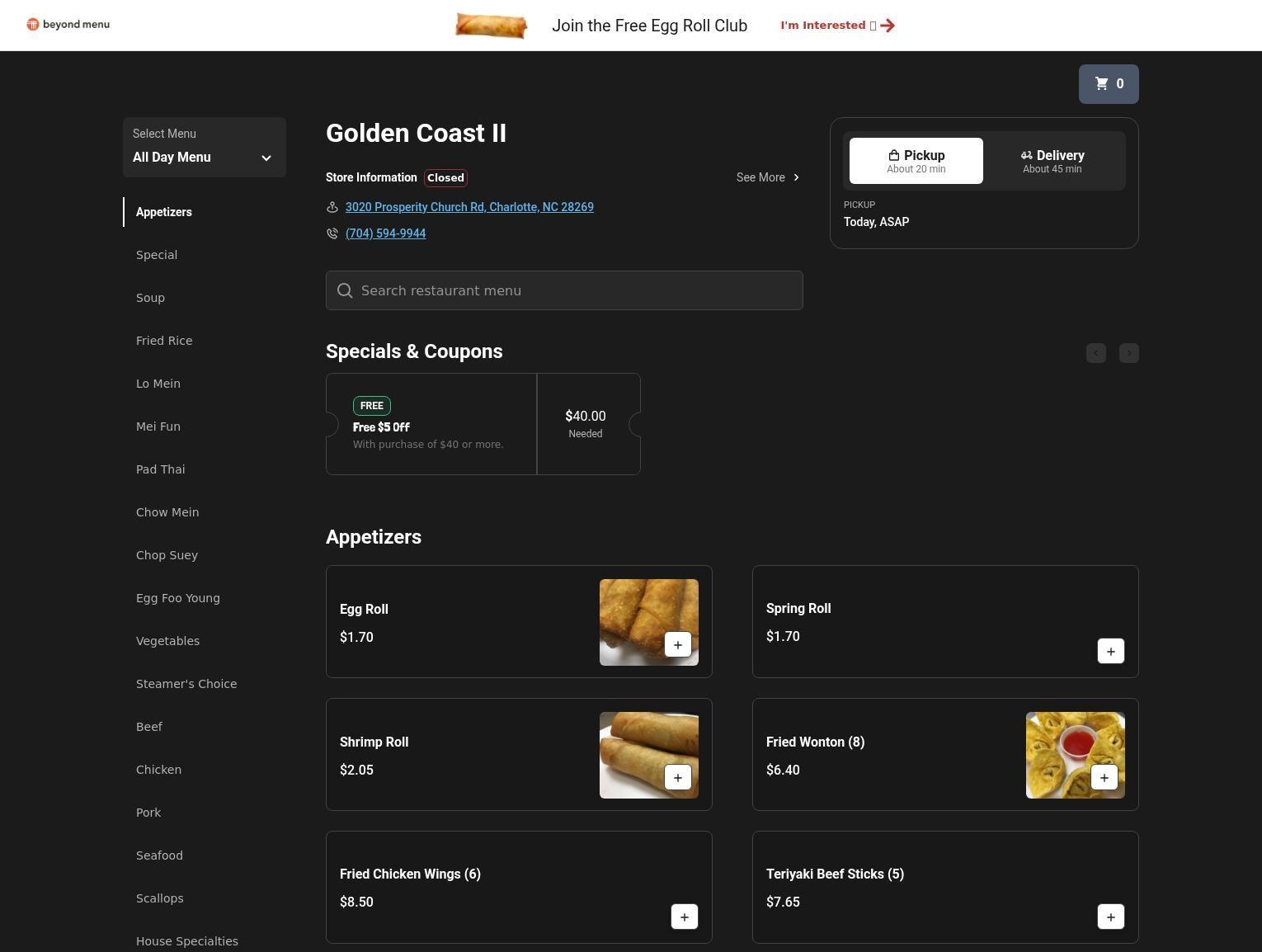
Task: Click the beyond menu logo
Action: [68, 25]
